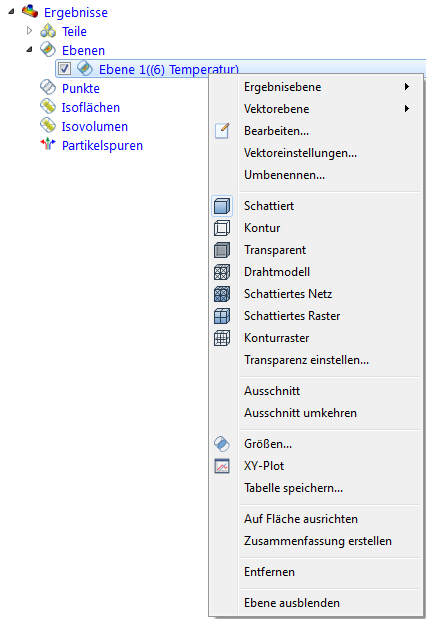Expand the Teile tree node
This screenshot has width=426, height=619.
[29, 30]
